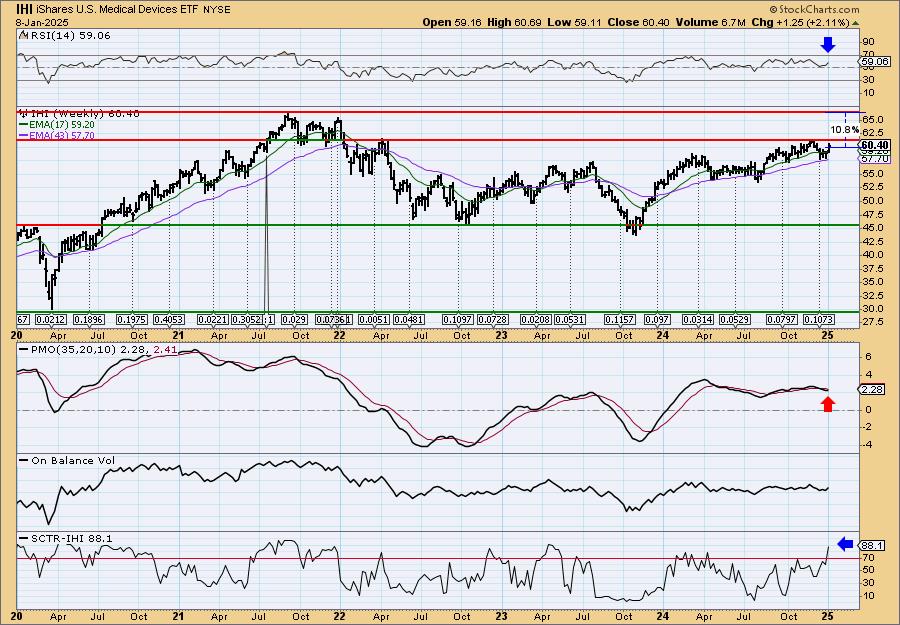This screenshot has height=625, width=900.
Task: Click the On Balance Vol legend
Action: coord(67,460)
